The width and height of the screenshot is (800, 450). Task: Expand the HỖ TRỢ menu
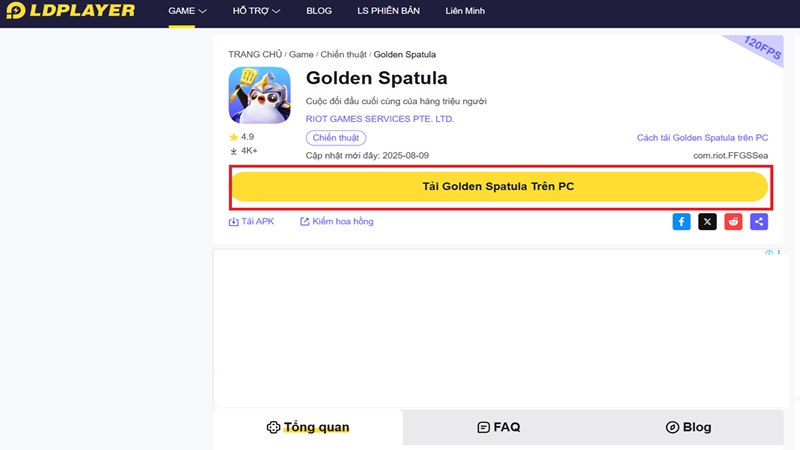256,11
